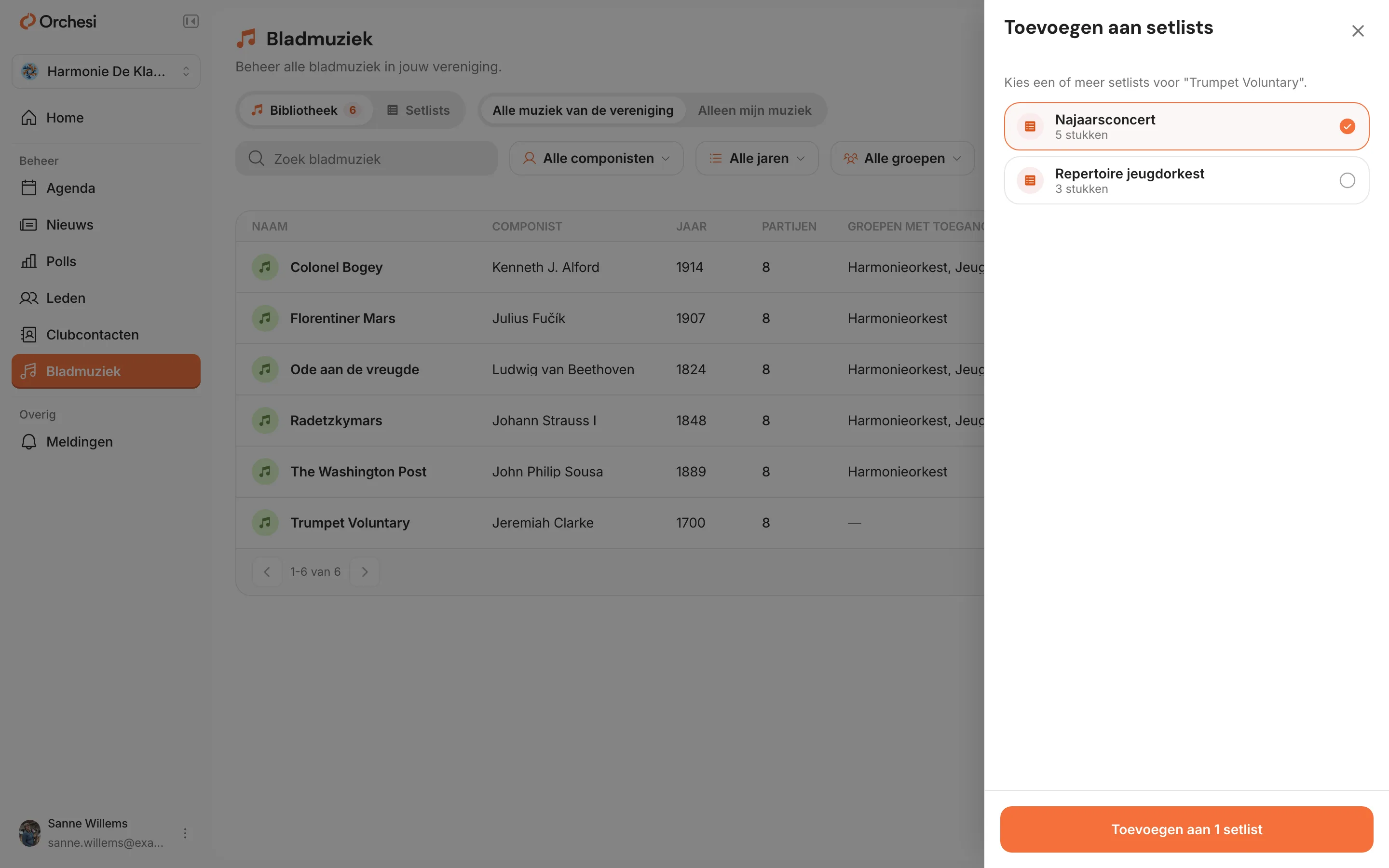Switch to the Setlists tab
This screenshot has width=1389, height=868.
point(419,110)
